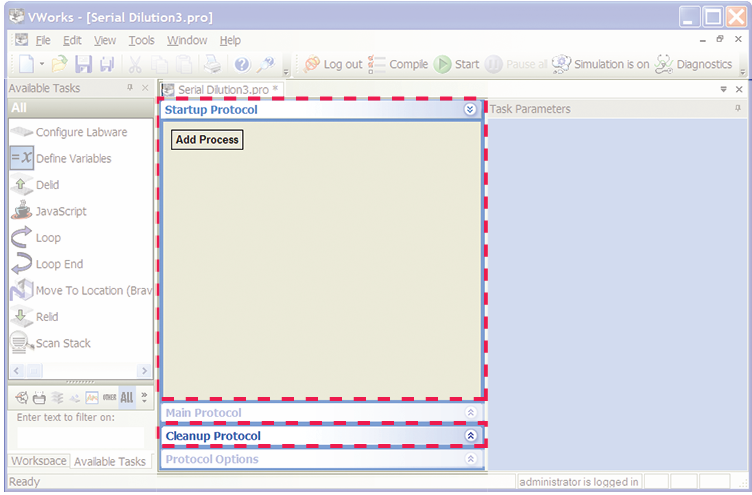Collapse the Startup Protocol section
The height and width of the screenshot is (495, 752).
470,110
